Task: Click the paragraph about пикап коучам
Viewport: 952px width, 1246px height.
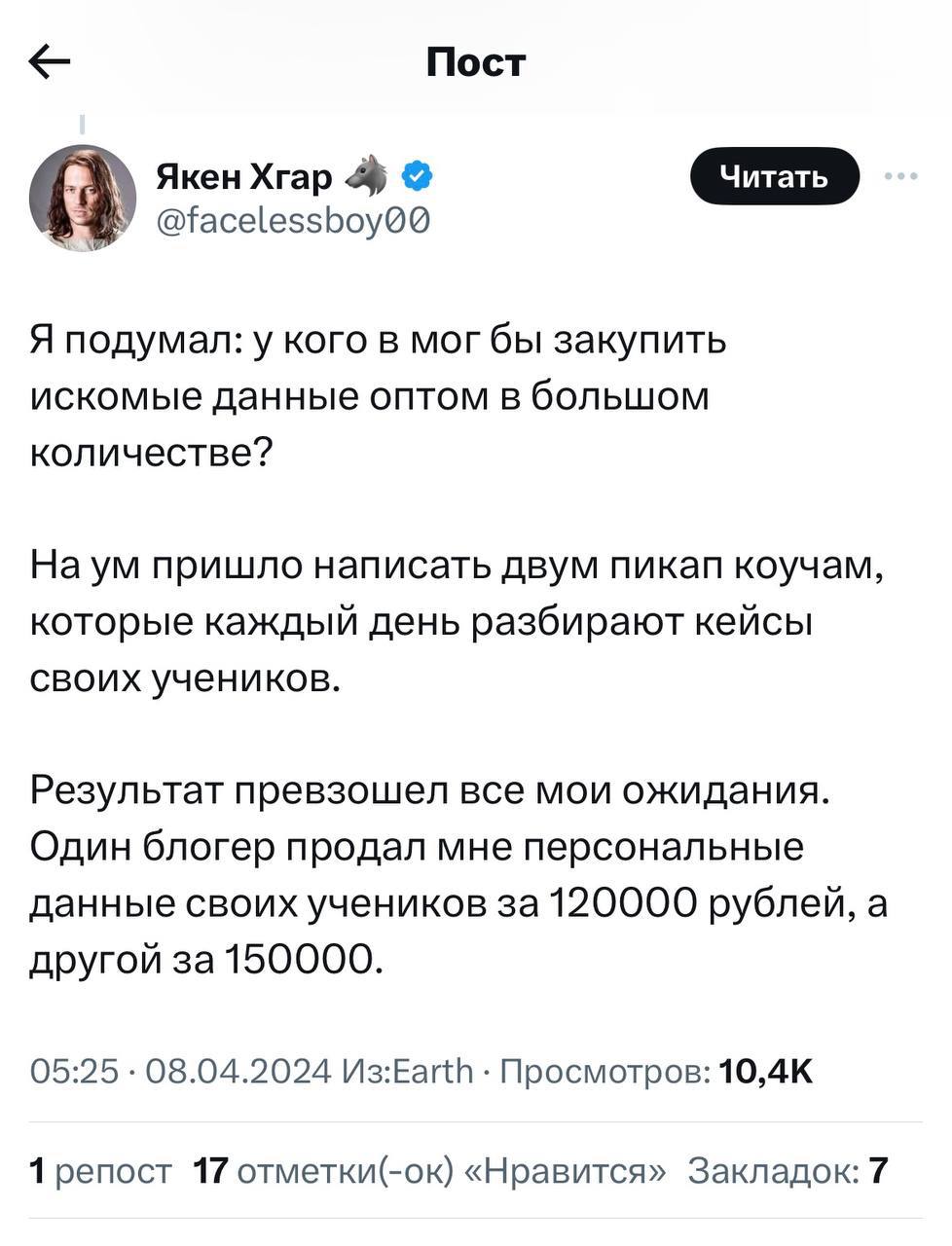Action: point(458,621)
